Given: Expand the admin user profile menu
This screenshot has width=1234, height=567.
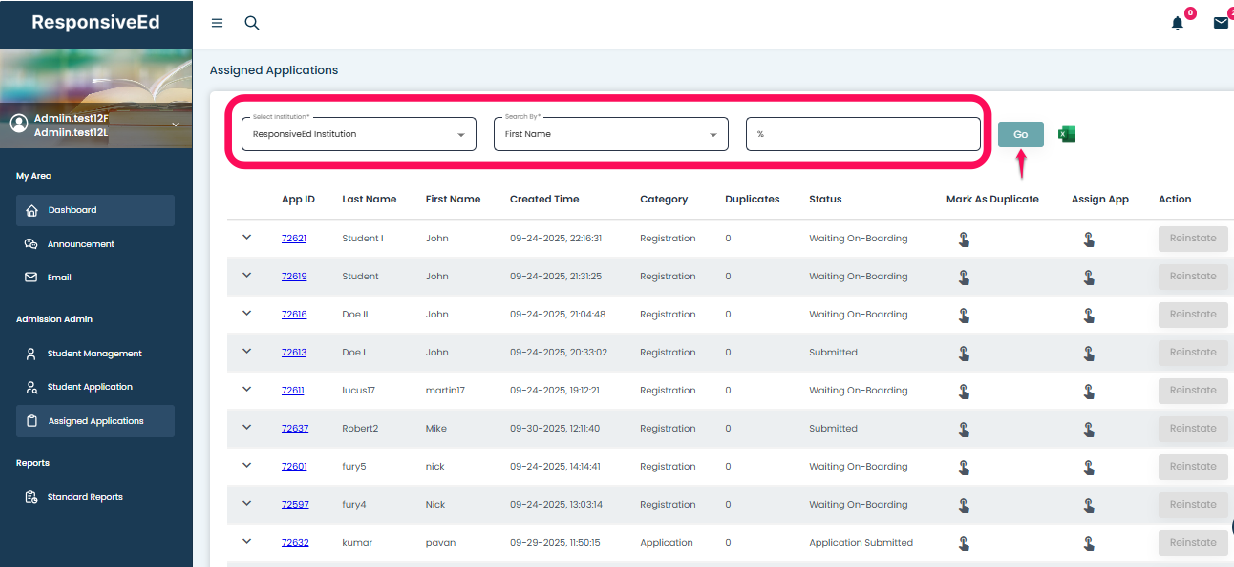Looking at the screenshot, I should [x=176, y=124].
